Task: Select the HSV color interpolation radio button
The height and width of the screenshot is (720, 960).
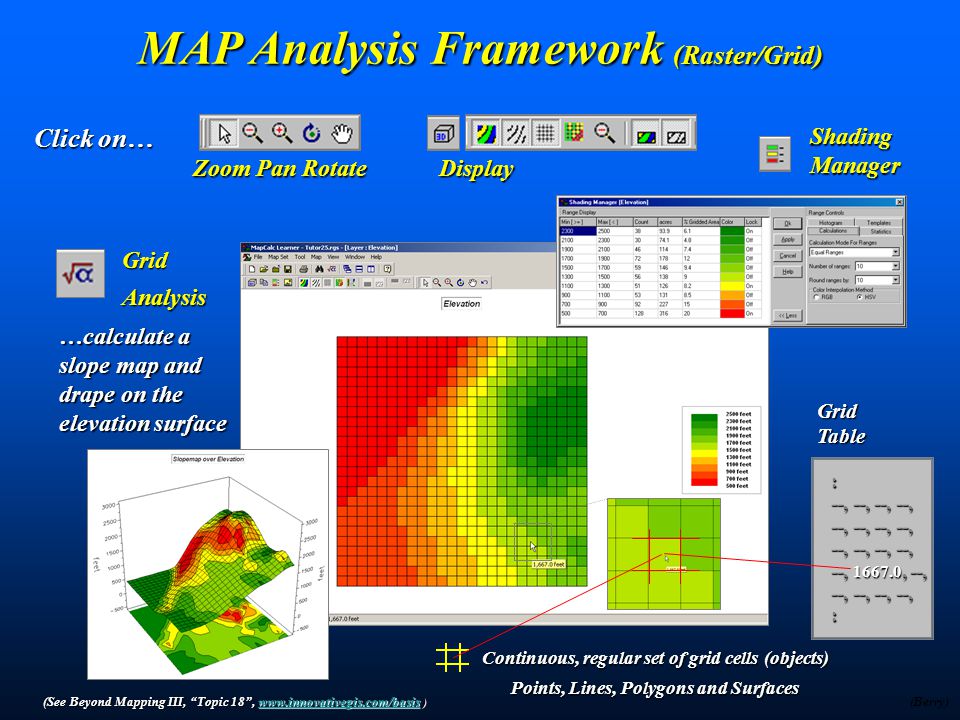Action: (x=860, y=297)
